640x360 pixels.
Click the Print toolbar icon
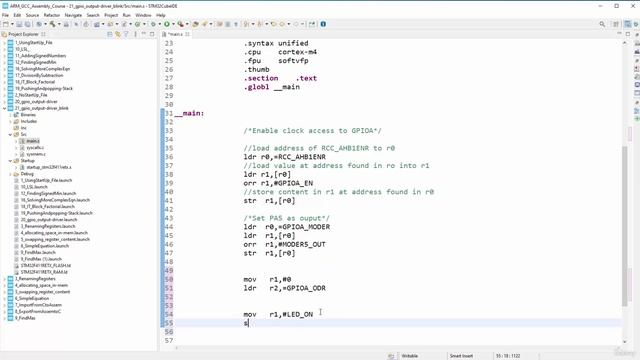[66, 24]
